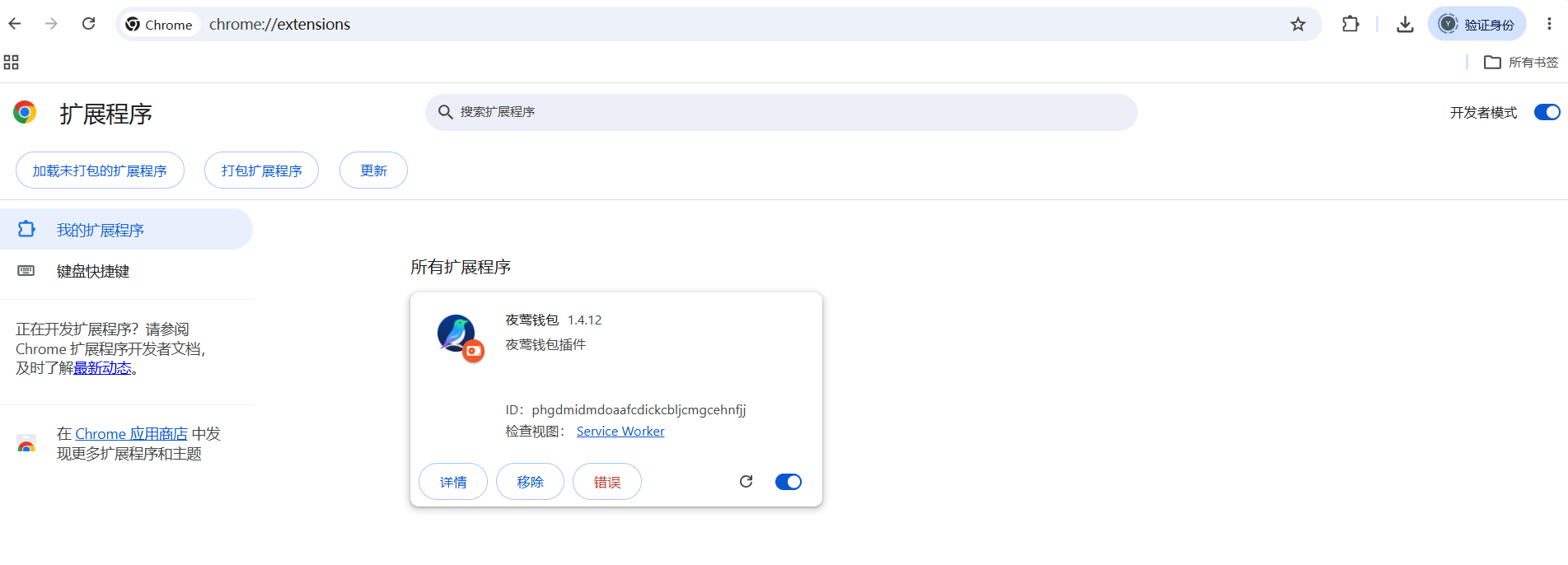
Task: Select 我的扩展程序 in the sidebar
Action: coord(126,229)
